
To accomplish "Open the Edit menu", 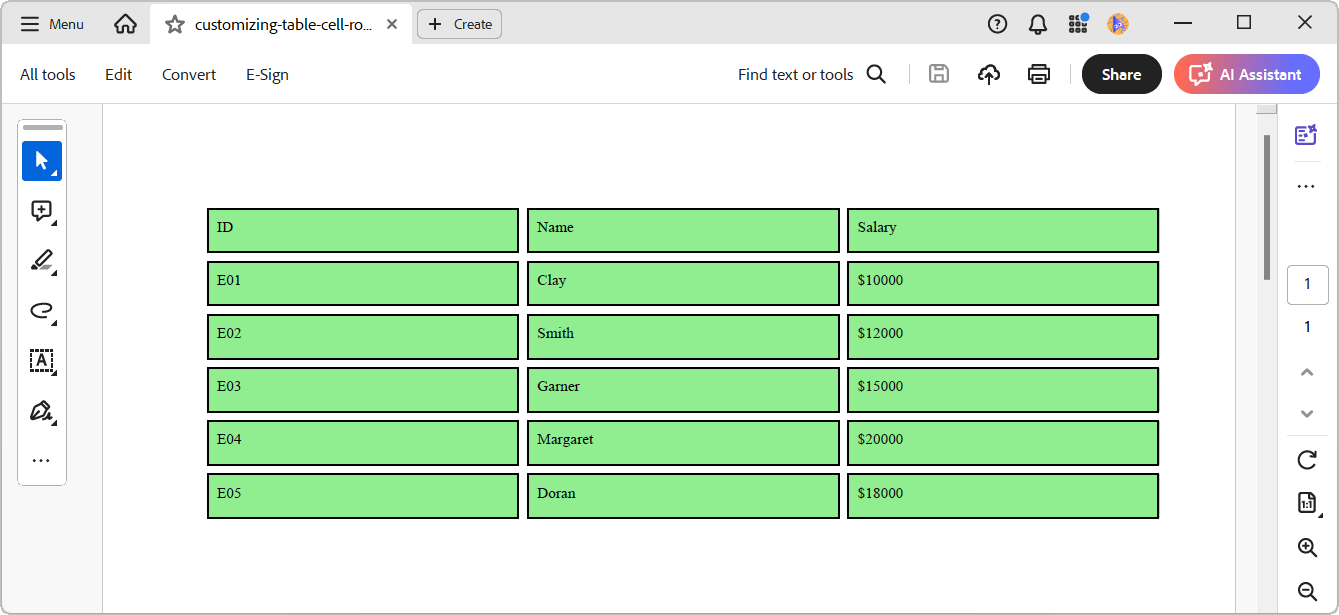I will coord(119,74).
